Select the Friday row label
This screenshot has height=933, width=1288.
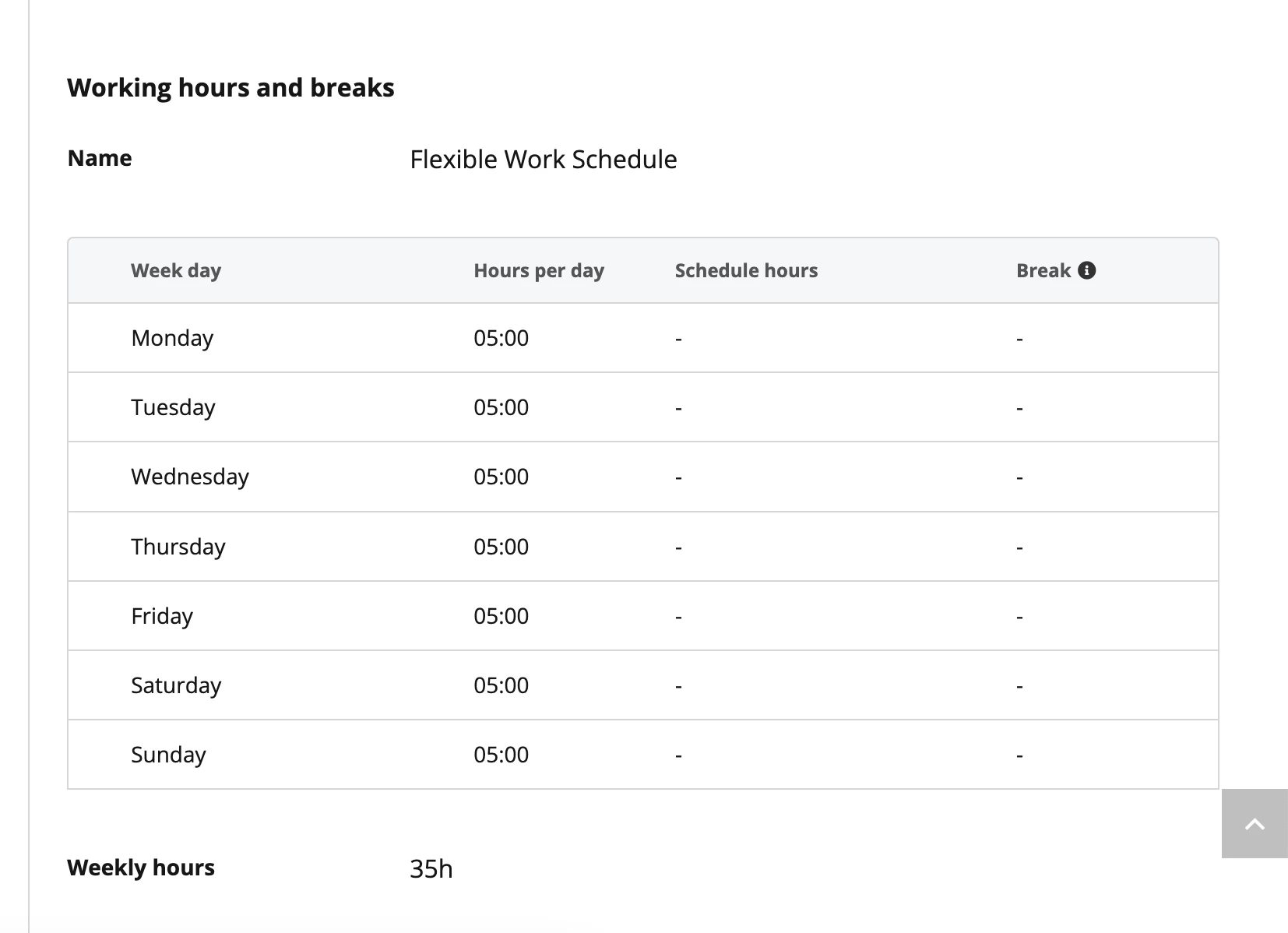pos(162,616)
